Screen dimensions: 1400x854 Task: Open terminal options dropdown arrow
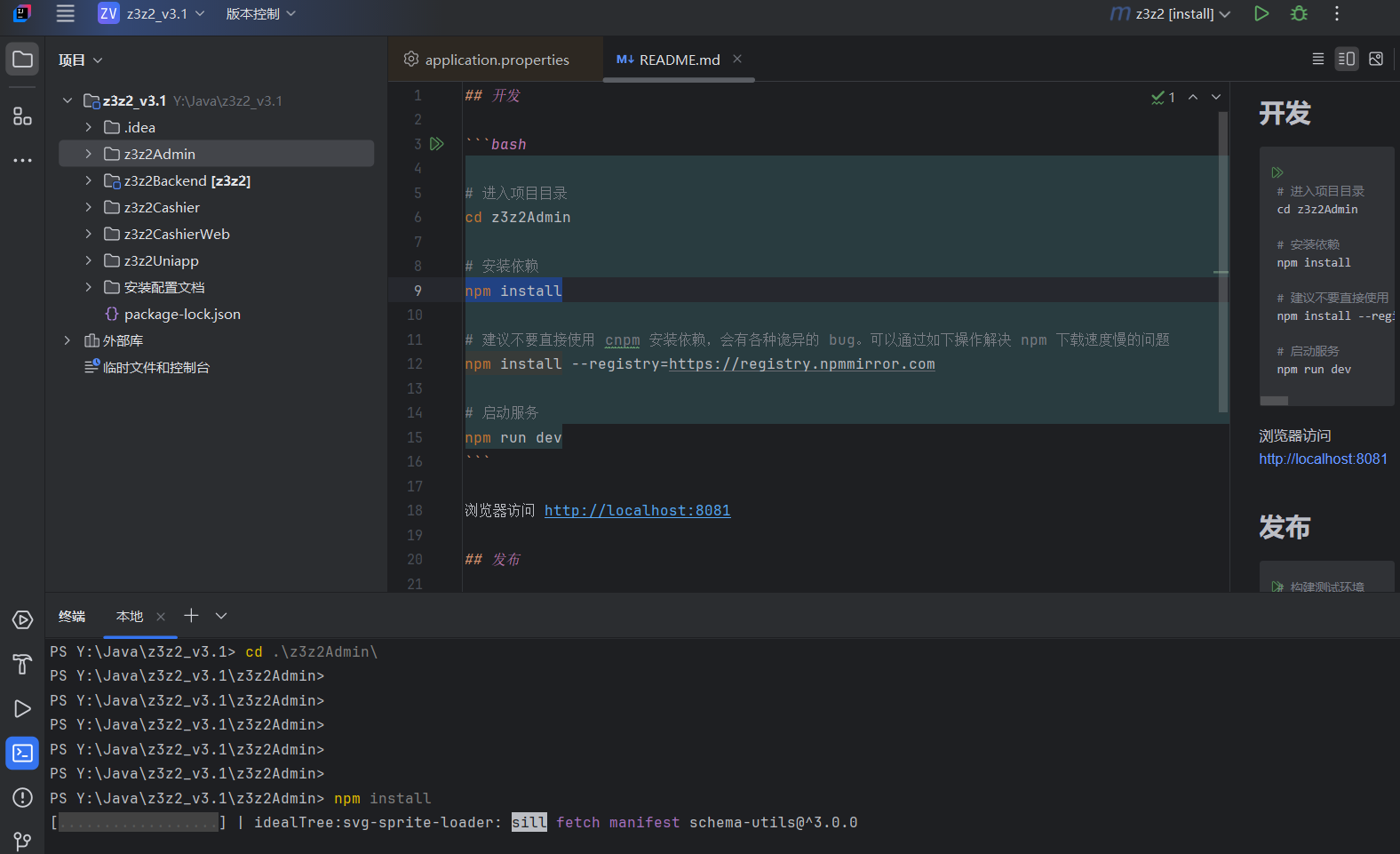pos(221,616)
